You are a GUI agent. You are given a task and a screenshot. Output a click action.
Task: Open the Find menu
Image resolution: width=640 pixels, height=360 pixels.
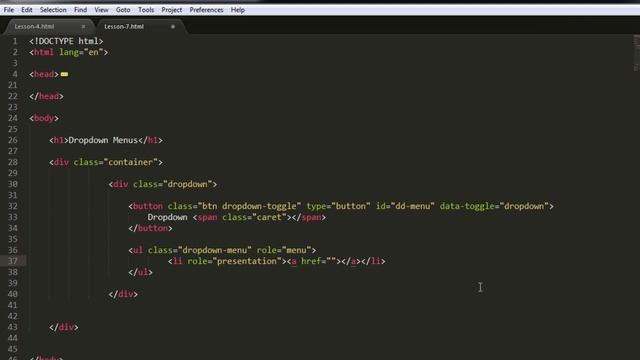click(80, 10)
